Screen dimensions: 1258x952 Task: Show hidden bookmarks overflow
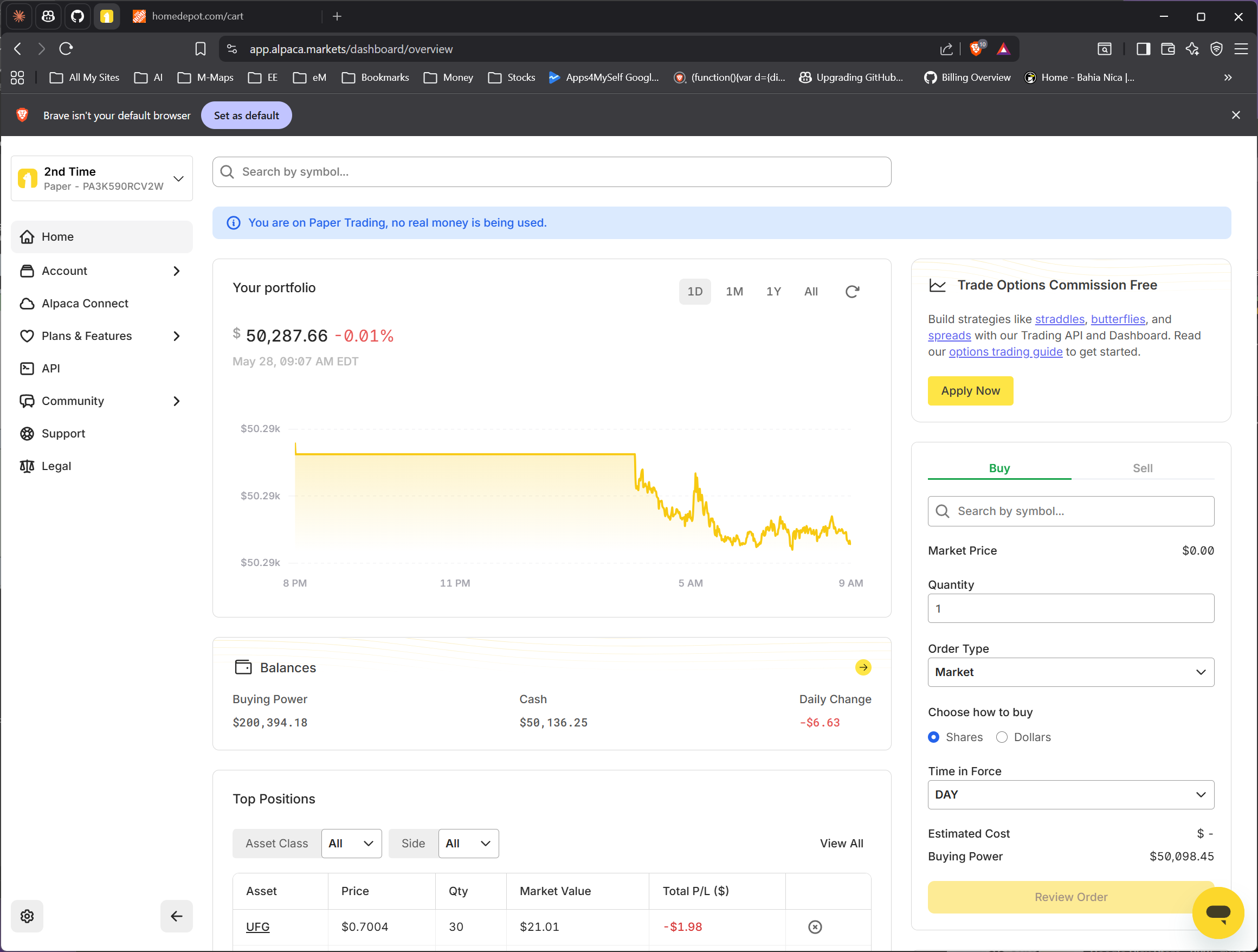pyautogui.click(x=1228, y=78)
